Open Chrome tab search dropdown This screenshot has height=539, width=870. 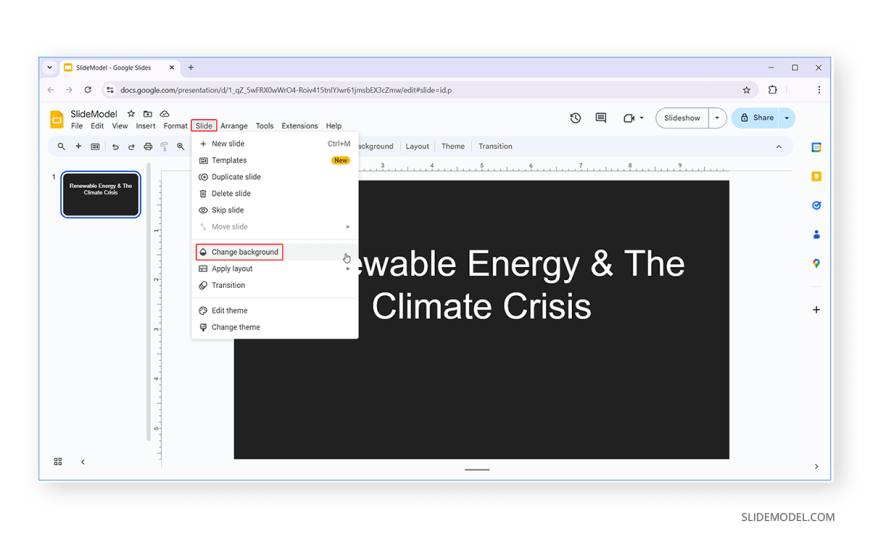[49, 68]
